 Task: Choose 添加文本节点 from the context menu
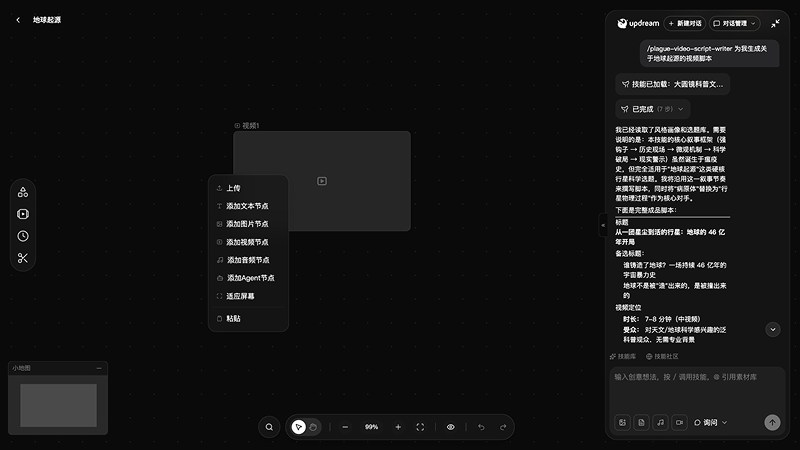point(248,206)
